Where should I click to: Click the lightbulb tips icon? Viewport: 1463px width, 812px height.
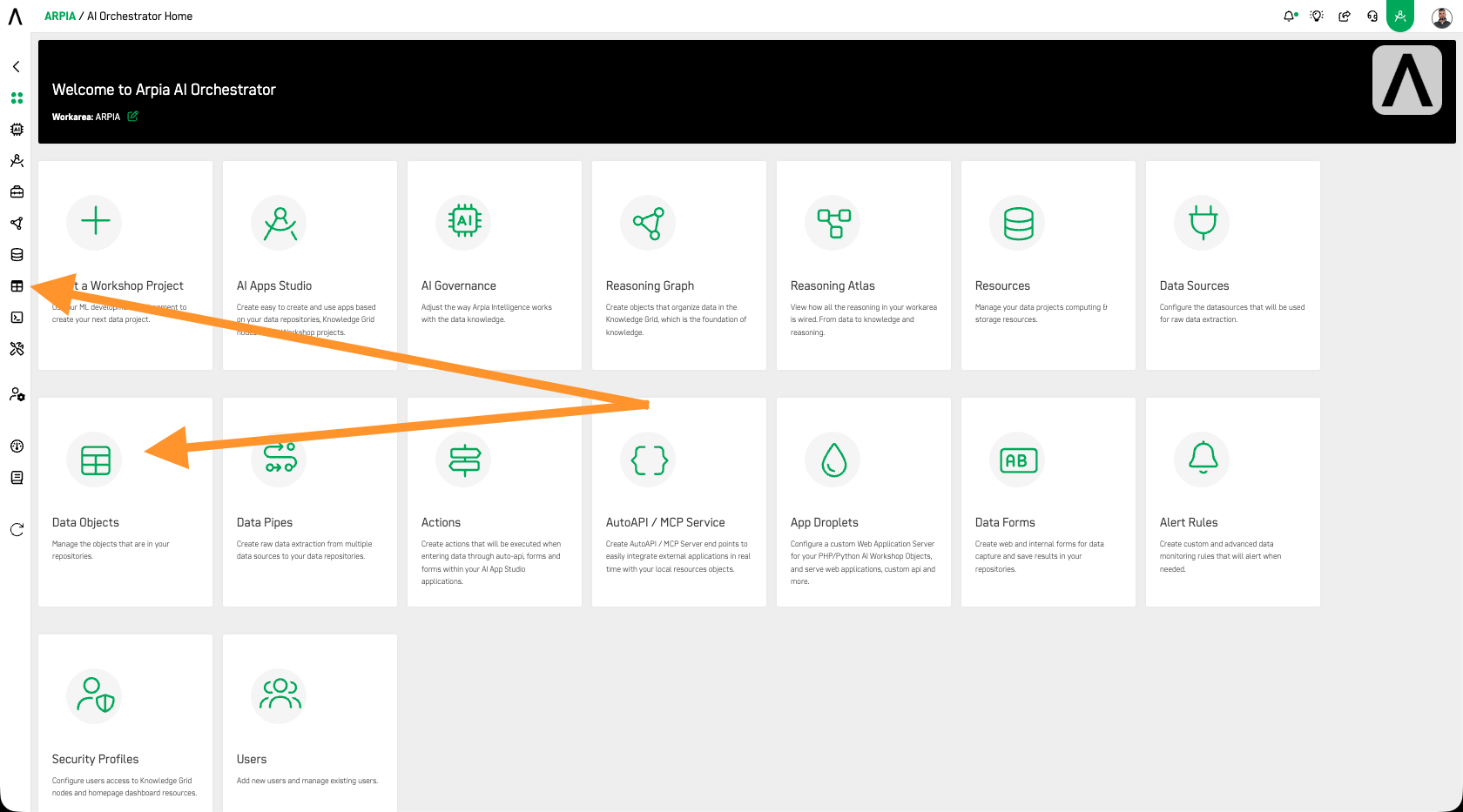click(x=1317, y=16)
